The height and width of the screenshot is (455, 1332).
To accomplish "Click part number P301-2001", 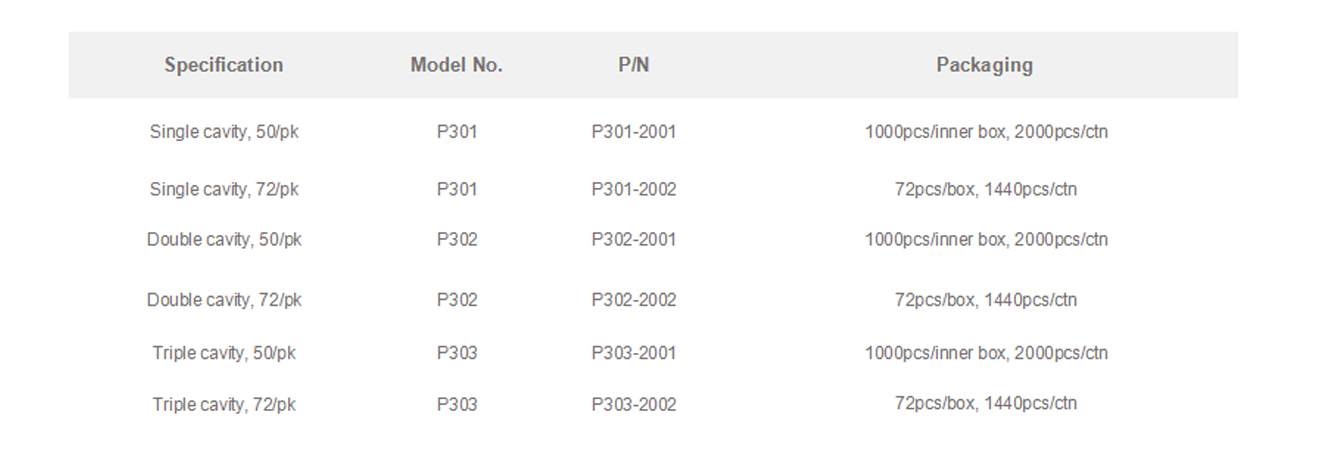I will (x=634, y=132).
